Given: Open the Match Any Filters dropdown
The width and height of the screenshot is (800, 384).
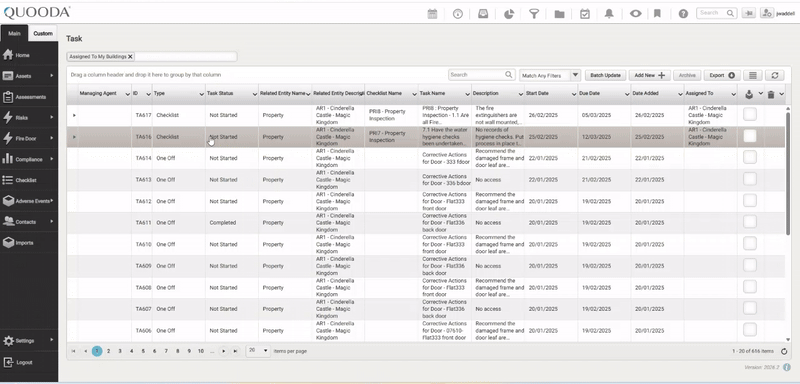Looking at the screenshot, I should 550,75.
